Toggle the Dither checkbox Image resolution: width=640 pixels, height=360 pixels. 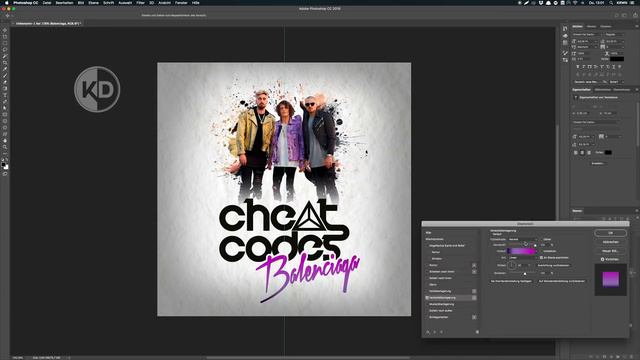pos(541,239)
